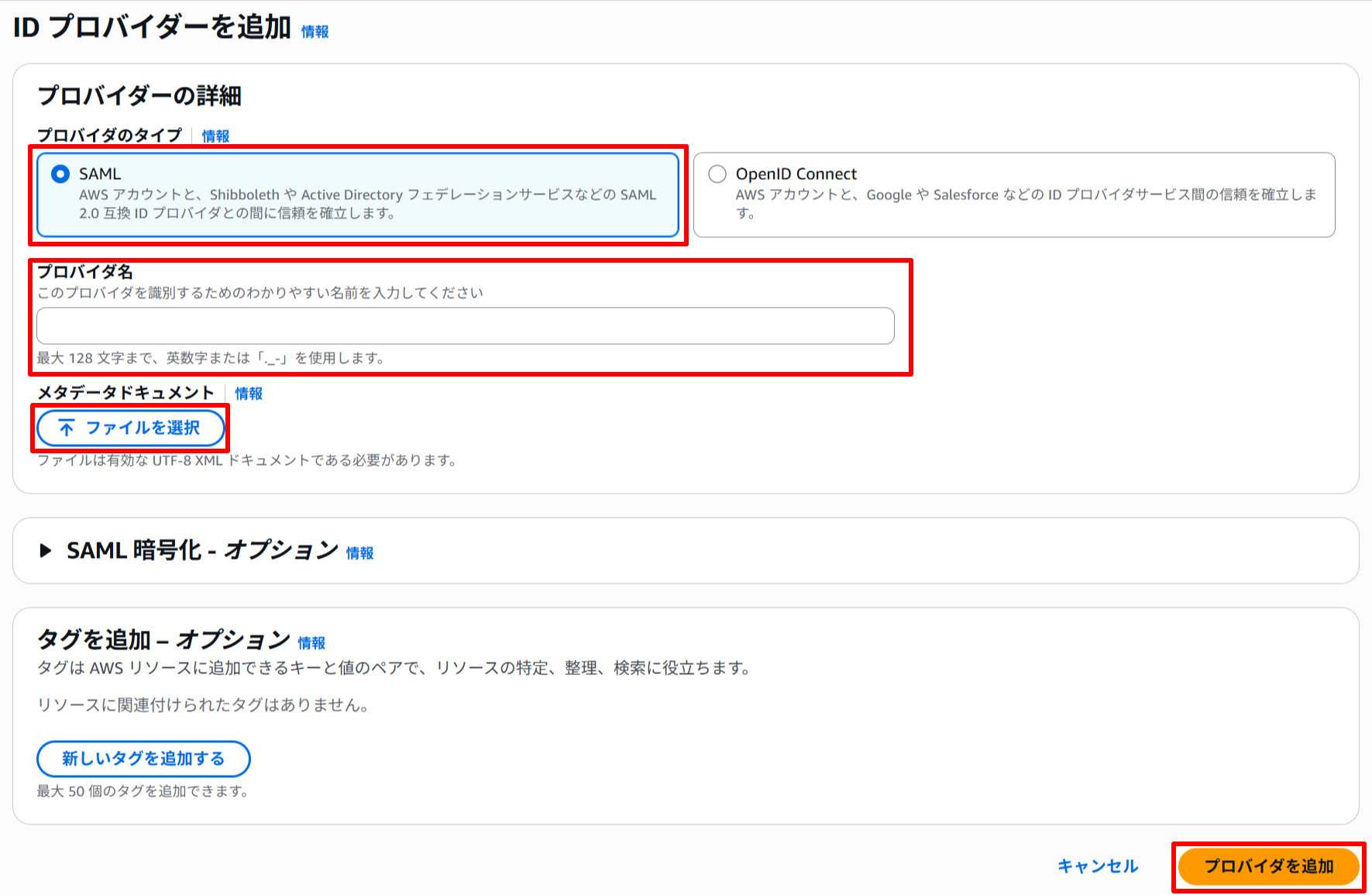Click the キャンセル link
The height and width of the screenshot is (895, 1372).
[1098, 866]
